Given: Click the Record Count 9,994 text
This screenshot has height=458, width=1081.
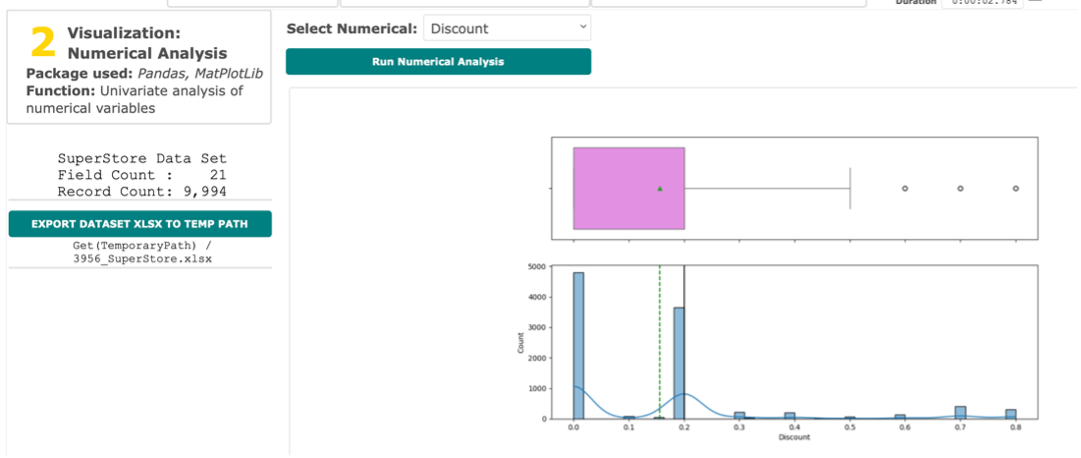Looking at the screenshot, I should [141, 191].
